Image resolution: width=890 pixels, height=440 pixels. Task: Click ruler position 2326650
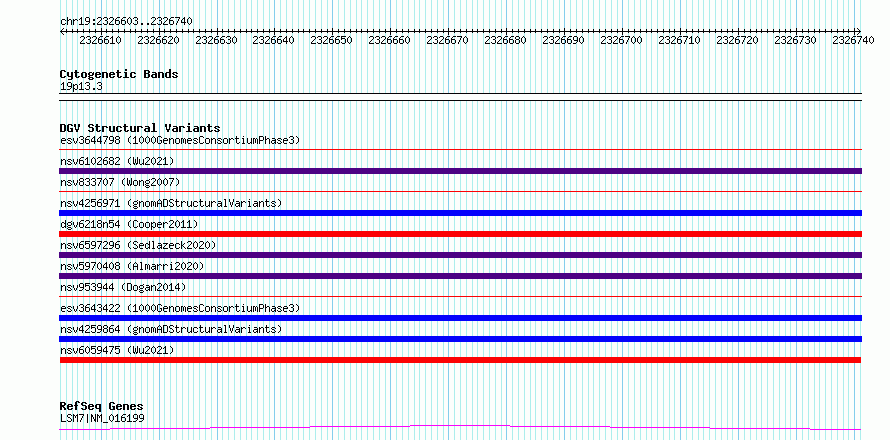[x=331, y=40]
